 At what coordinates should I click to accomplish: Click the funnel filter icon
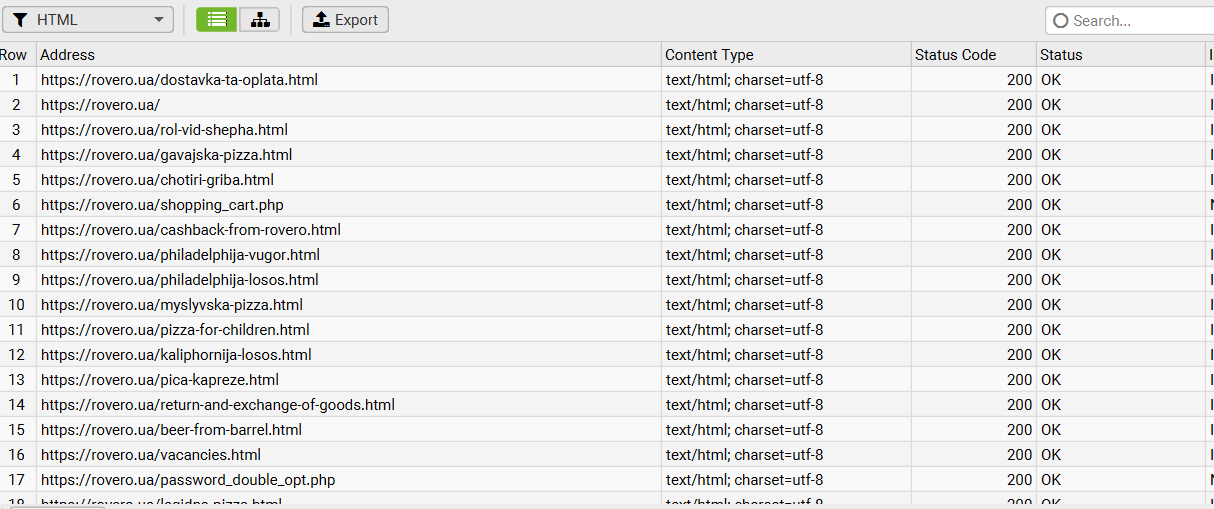[x=20, y=20]
